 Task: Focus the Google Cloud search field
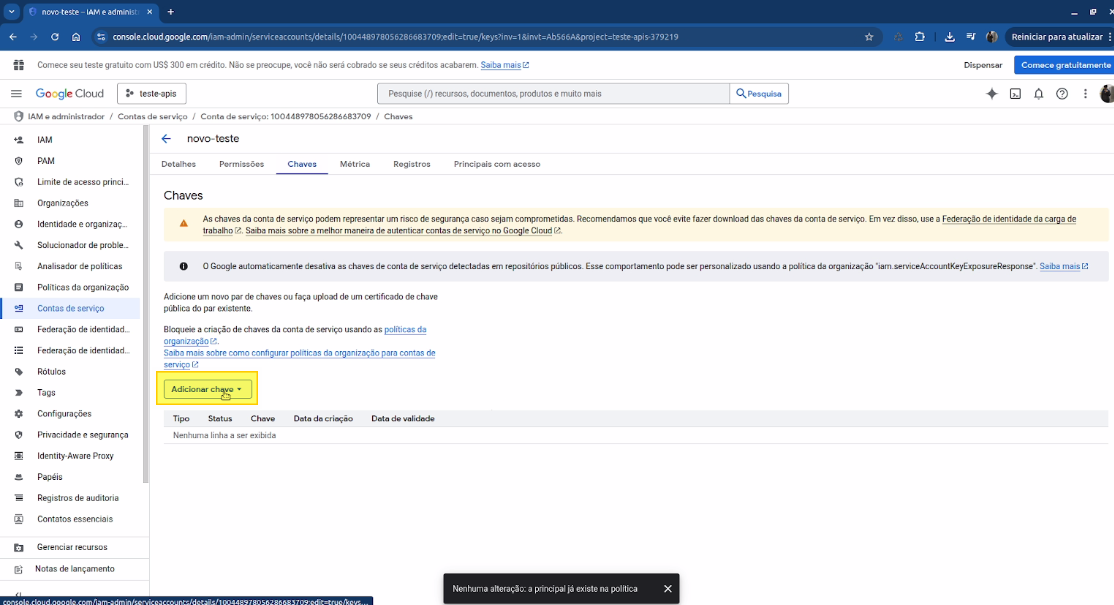tap(553, 94)
